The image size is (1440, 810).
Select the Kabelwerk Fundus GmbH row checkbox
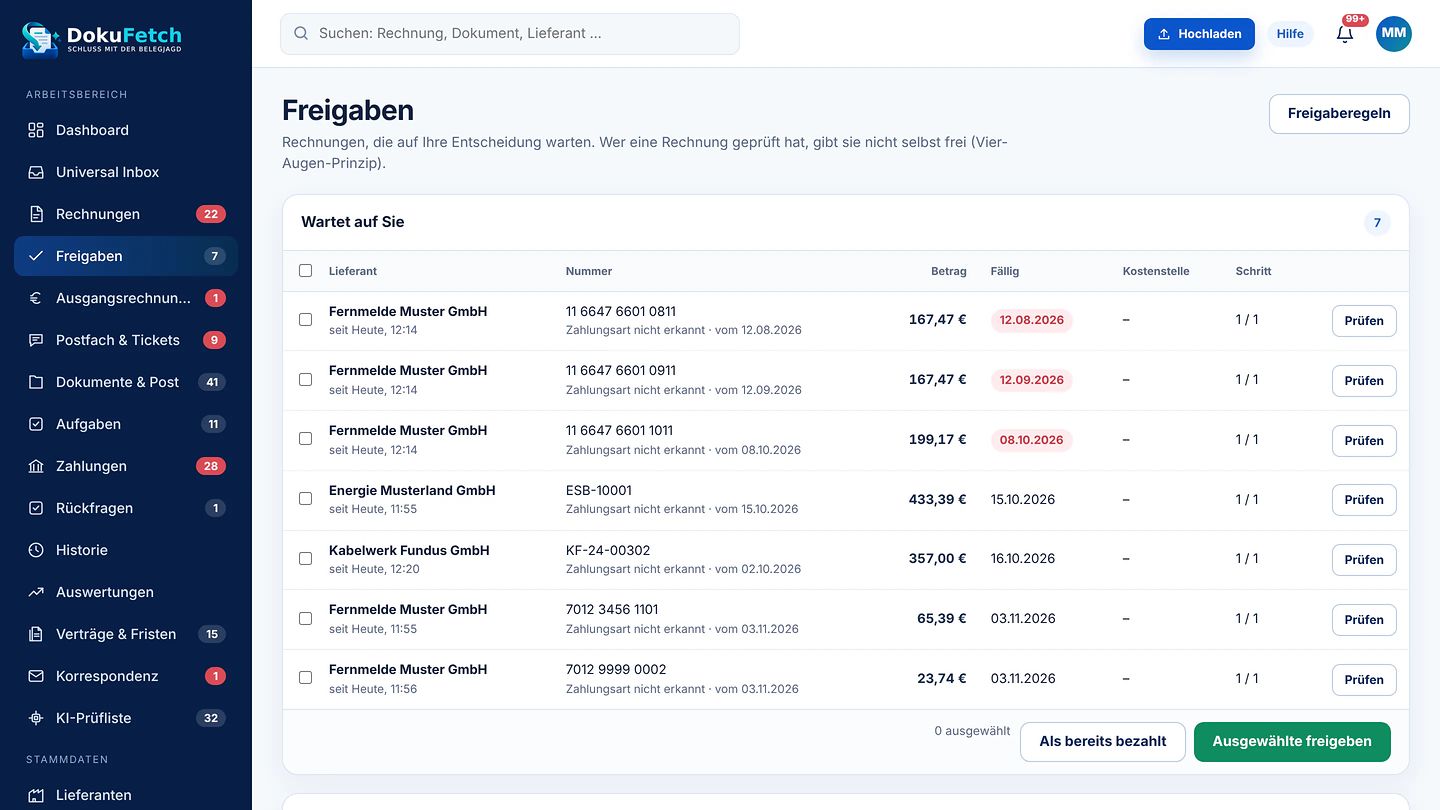(x=306, y=559)
